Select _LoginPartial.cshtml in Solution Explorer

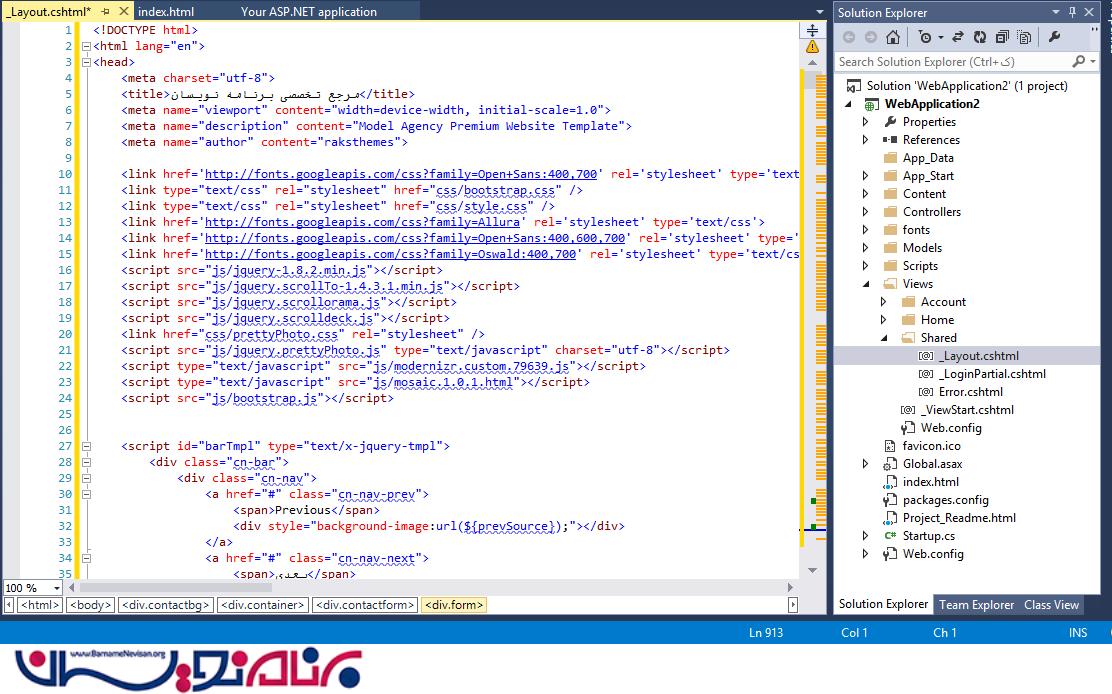tap(992, 374)
